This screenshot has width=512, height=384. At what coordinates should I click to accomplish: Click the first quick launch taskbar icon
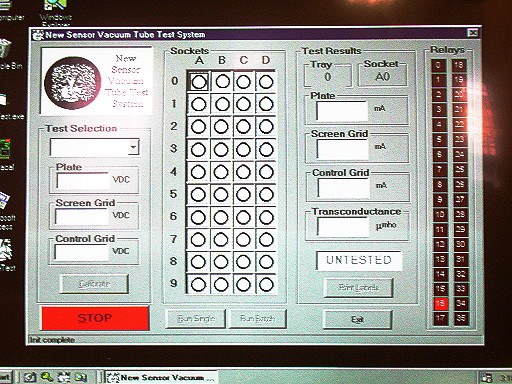29,377
